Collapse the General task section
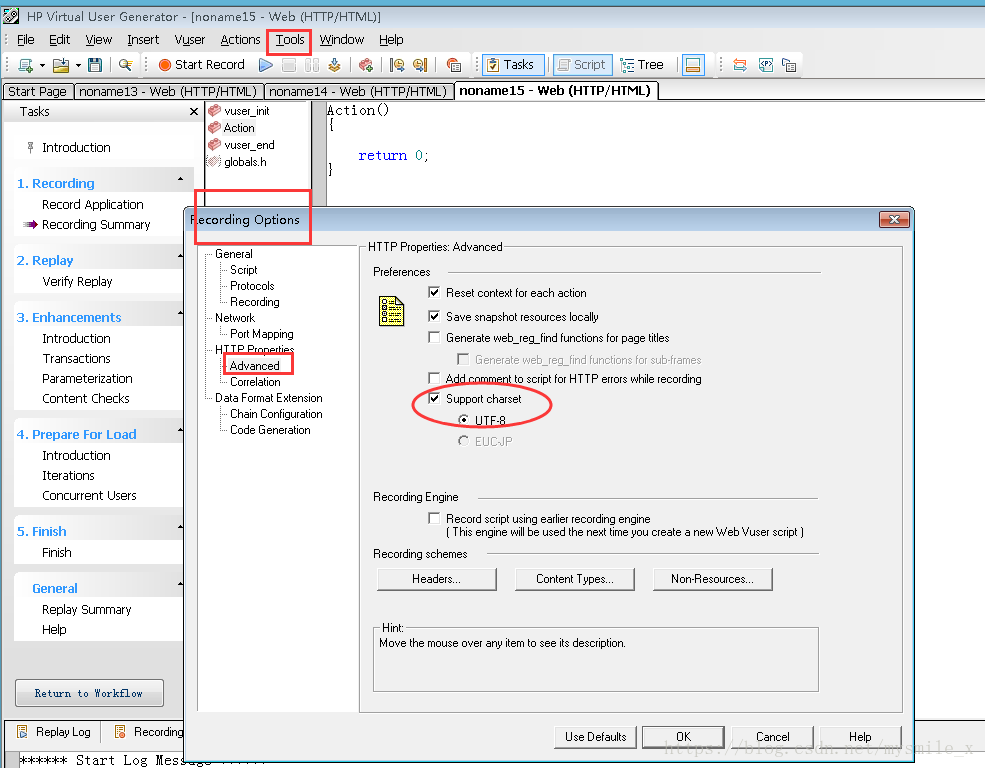Viewport: 985px width, 768px height. coord(180,584)
